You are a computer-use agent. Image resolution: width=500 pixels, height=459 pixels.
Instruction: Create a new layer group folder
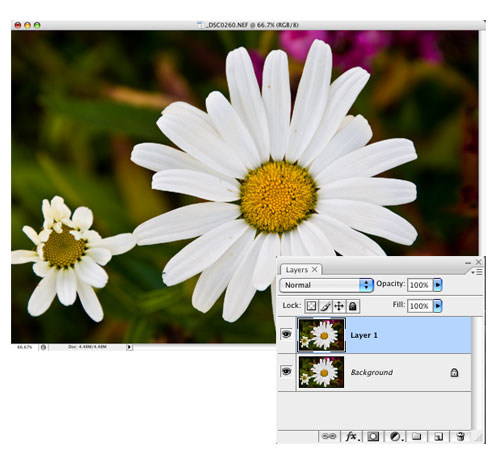(416, 436)
